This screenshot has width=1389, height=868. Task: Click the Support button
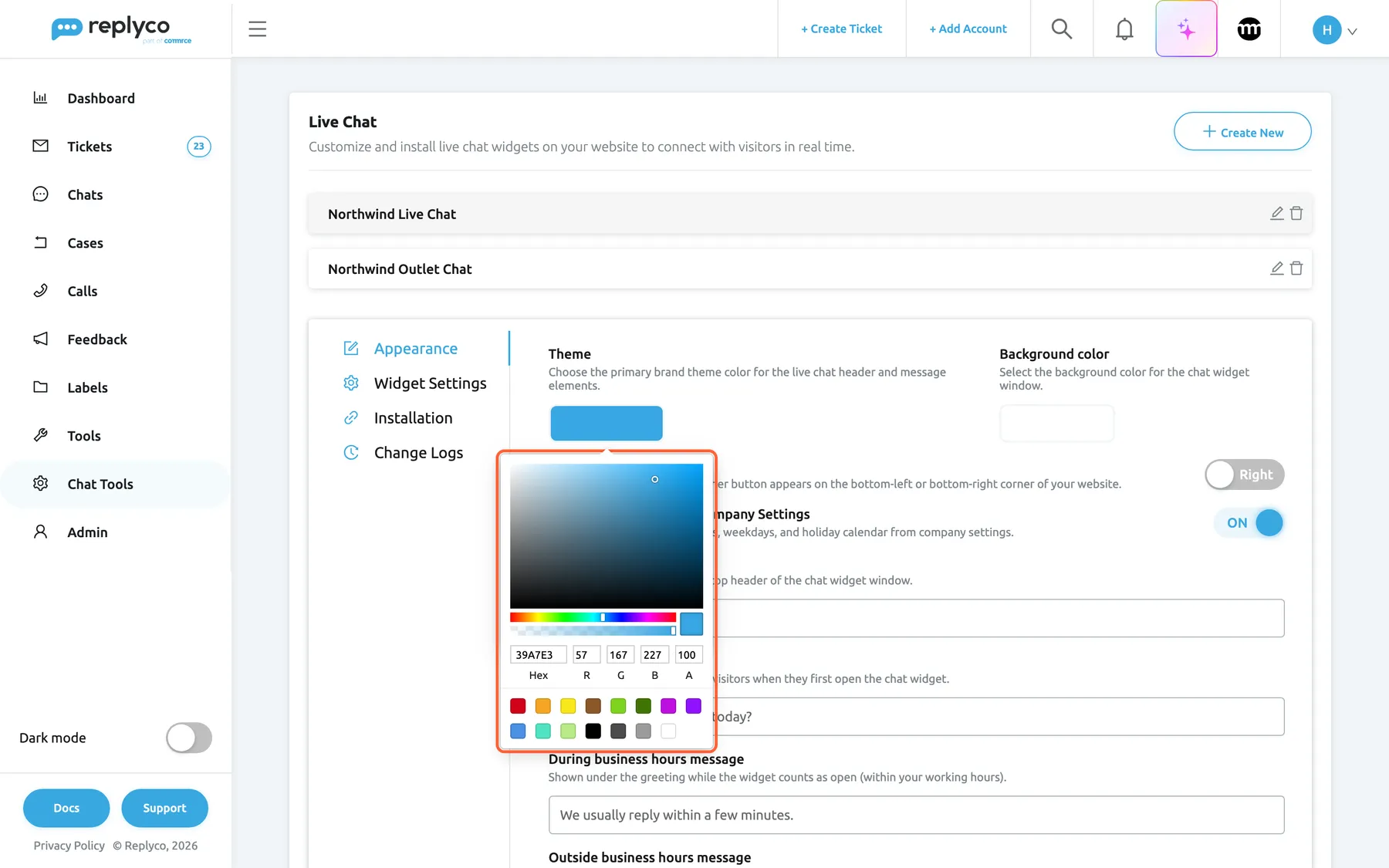pos(164,808)
